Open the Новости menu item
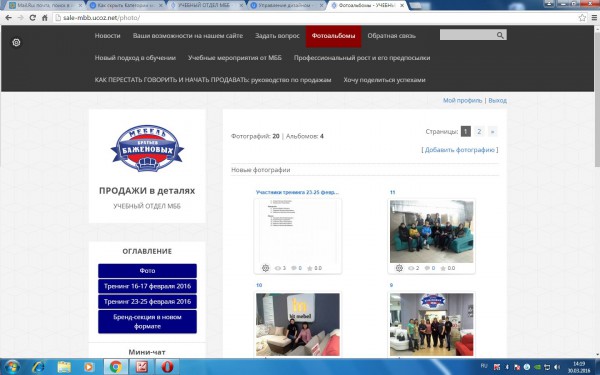Image resolution: width=600 pixels, height=375 pixels. click(x=108, y=36)
